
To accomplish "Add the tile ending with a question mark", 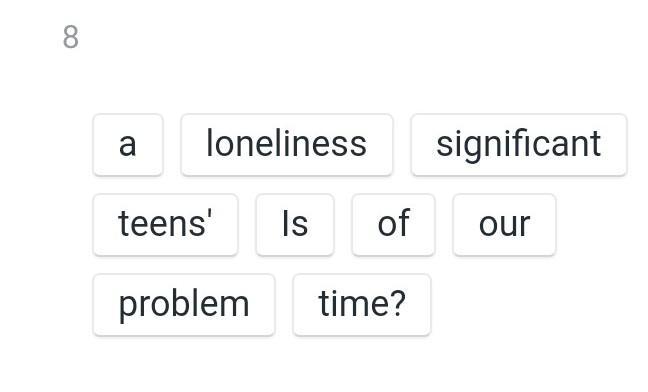I will [362, 305].
